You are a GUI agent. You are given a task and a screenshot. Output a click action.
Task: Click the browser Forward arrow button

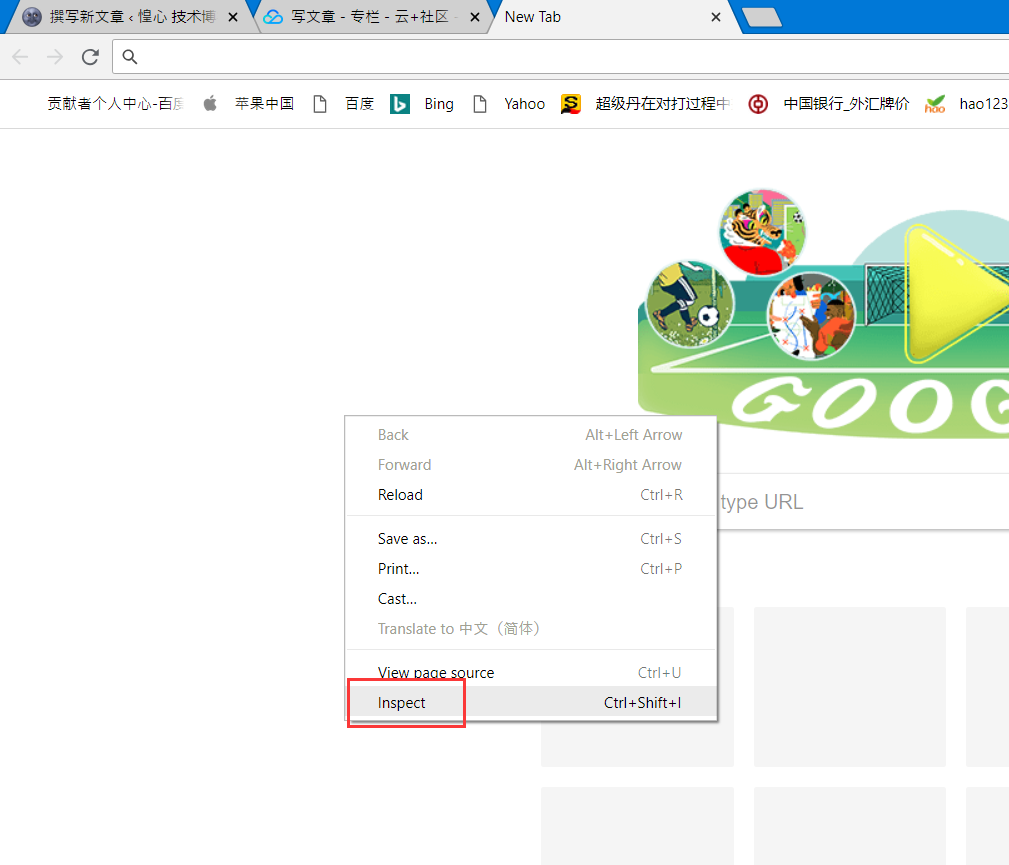pos(55,57)
